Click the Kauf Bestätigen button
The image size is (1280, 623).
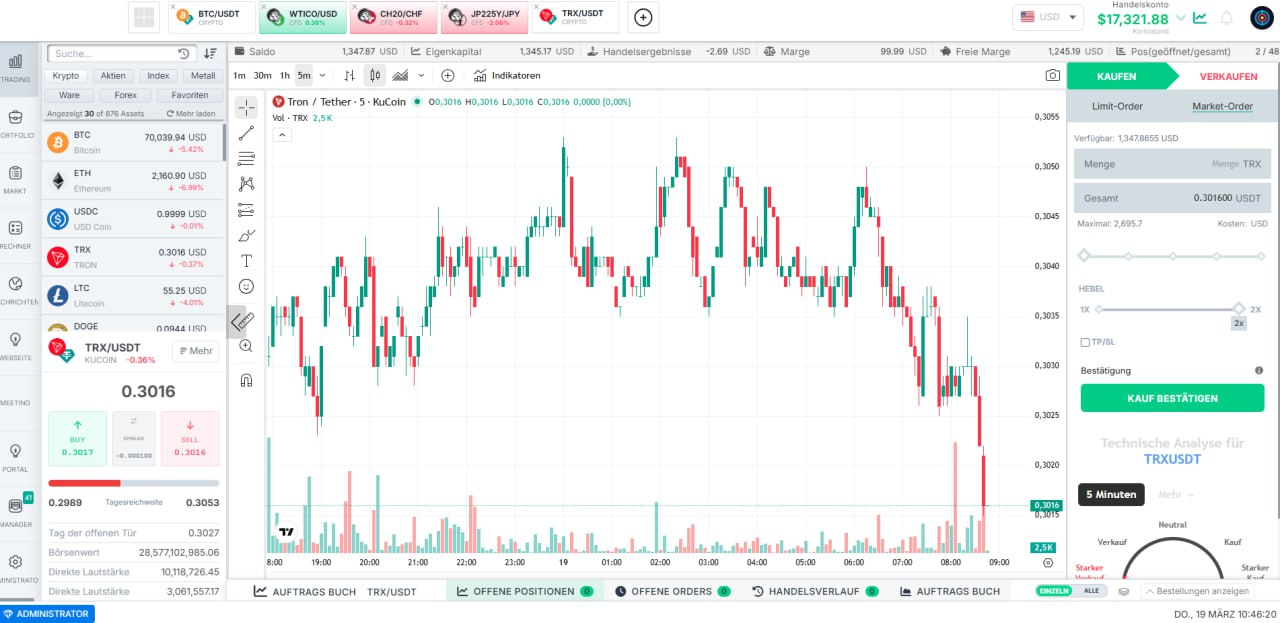(1172, 398)
